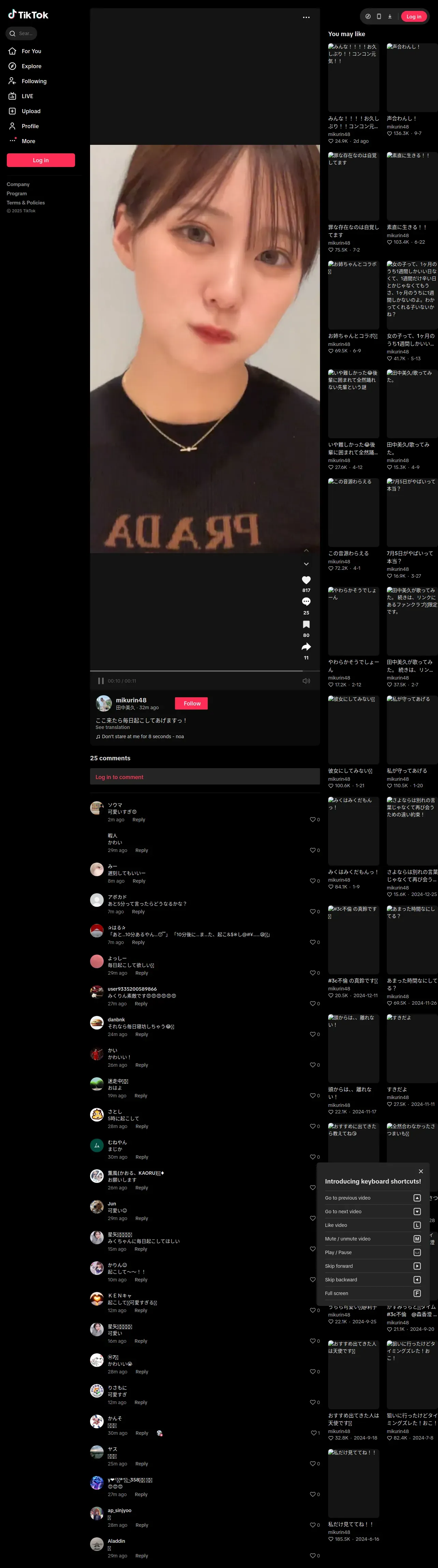Open the Upload page
Image resolution: width=438 pixels, height=1568 pixels.
tap(24, 111)
